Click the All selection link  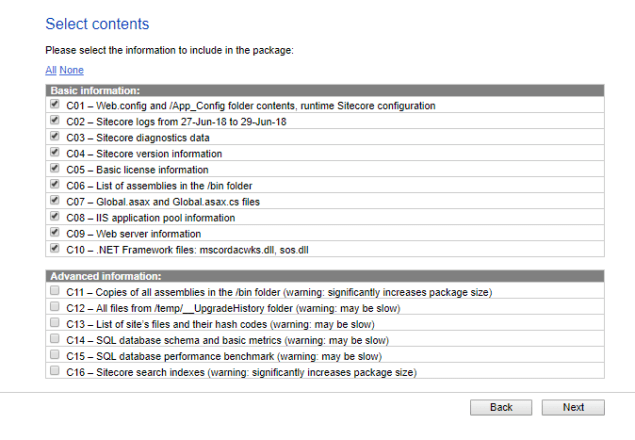50,70
